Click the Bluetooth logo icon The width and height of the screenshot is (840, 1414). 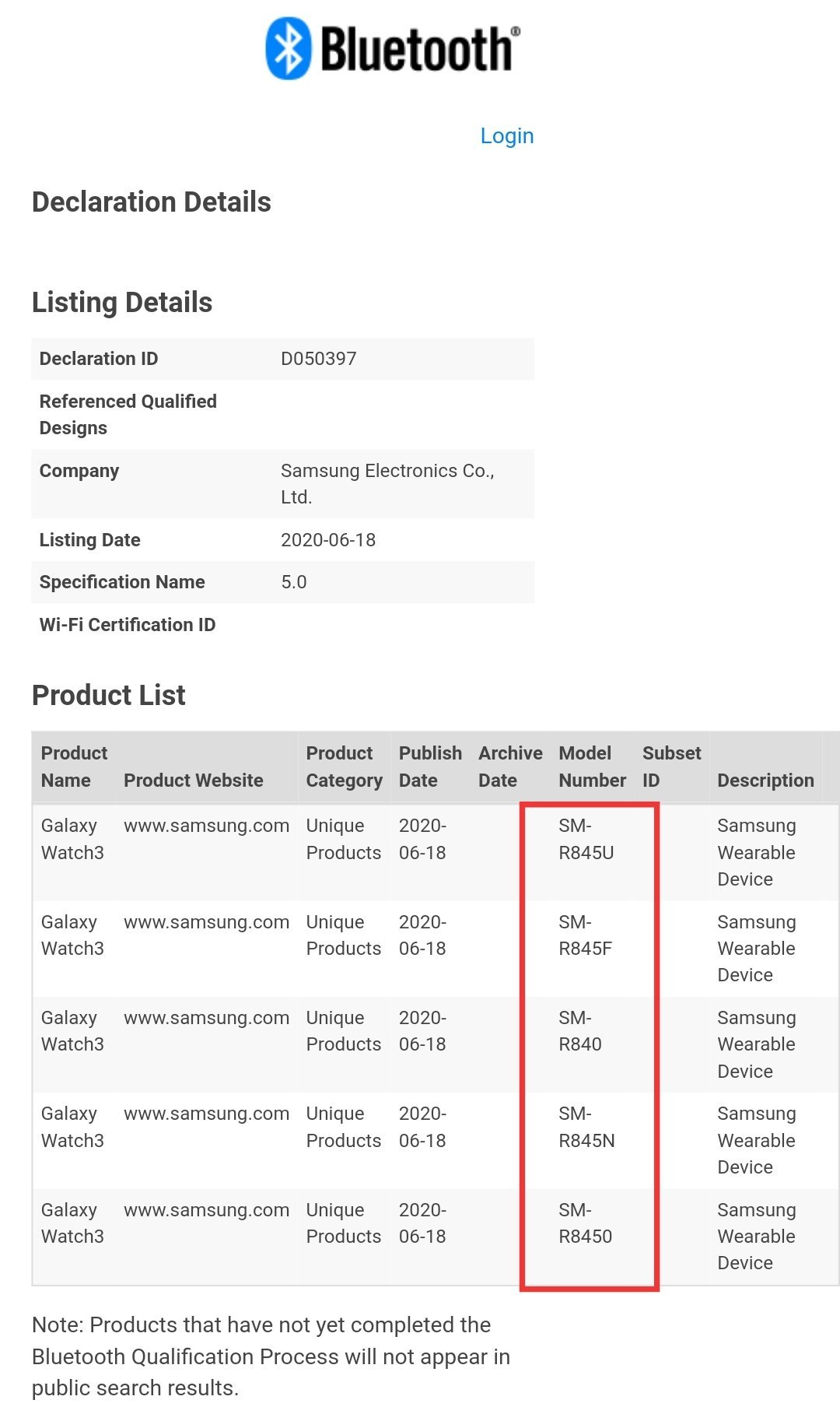(289, 49)
